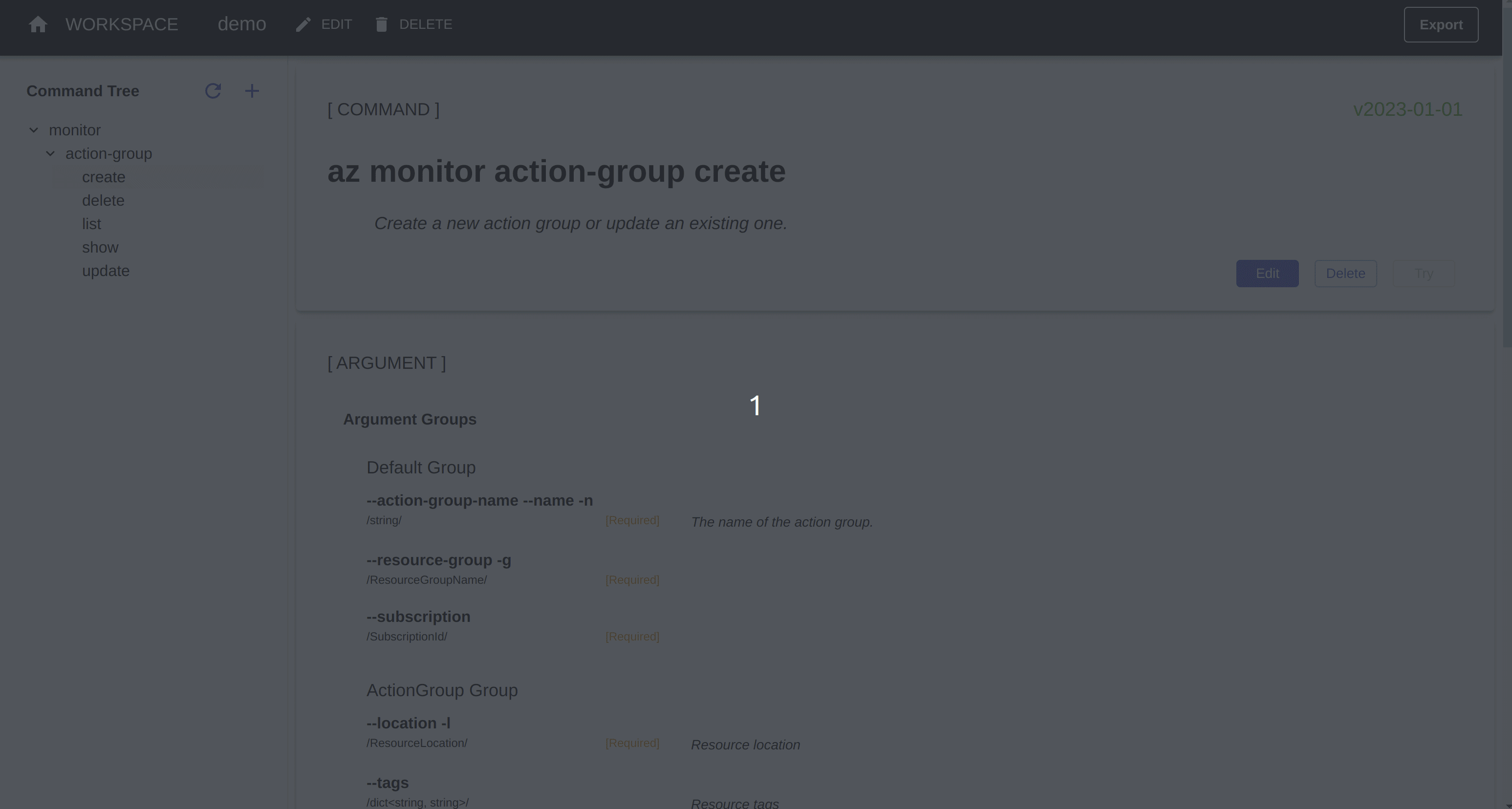Select the list command in tree
Image resolution: width=1512 pixels, height=809 pixels.
coord(91,224)
